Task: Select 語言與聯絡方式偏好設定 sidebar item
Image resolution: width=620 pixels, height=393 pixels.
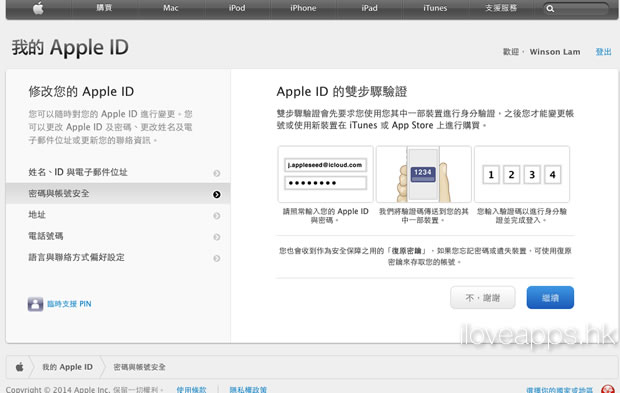Action: 118,257
